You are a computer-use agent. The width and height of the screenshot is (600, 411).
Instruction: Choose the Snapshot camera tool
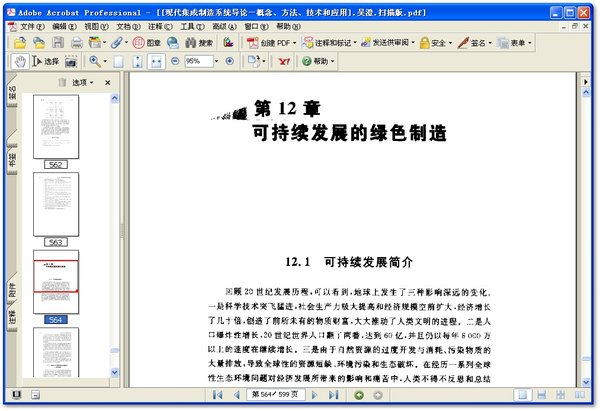[71, 61]
